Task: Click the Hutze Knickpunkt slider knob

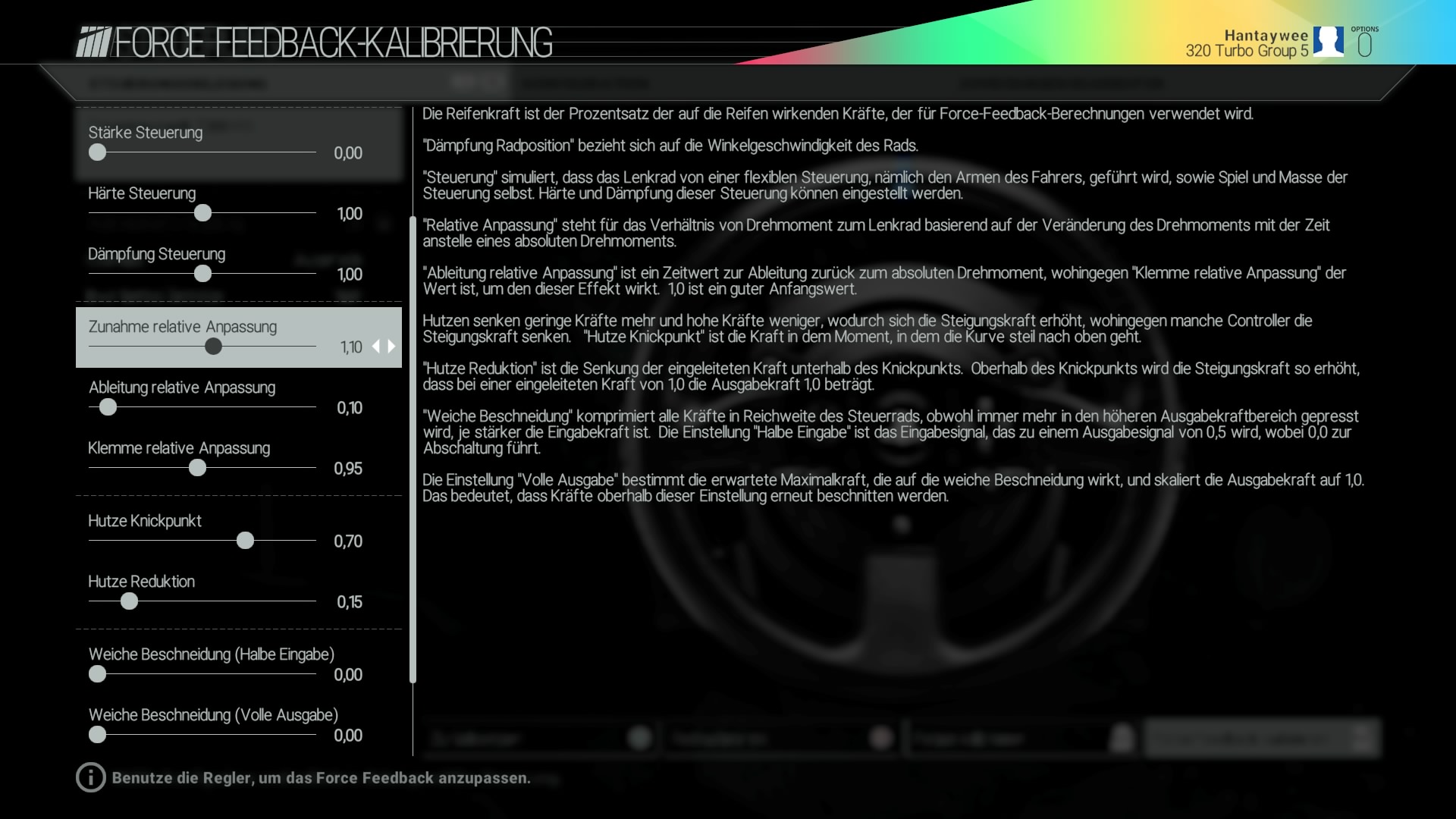Action: tap(245, 541)
